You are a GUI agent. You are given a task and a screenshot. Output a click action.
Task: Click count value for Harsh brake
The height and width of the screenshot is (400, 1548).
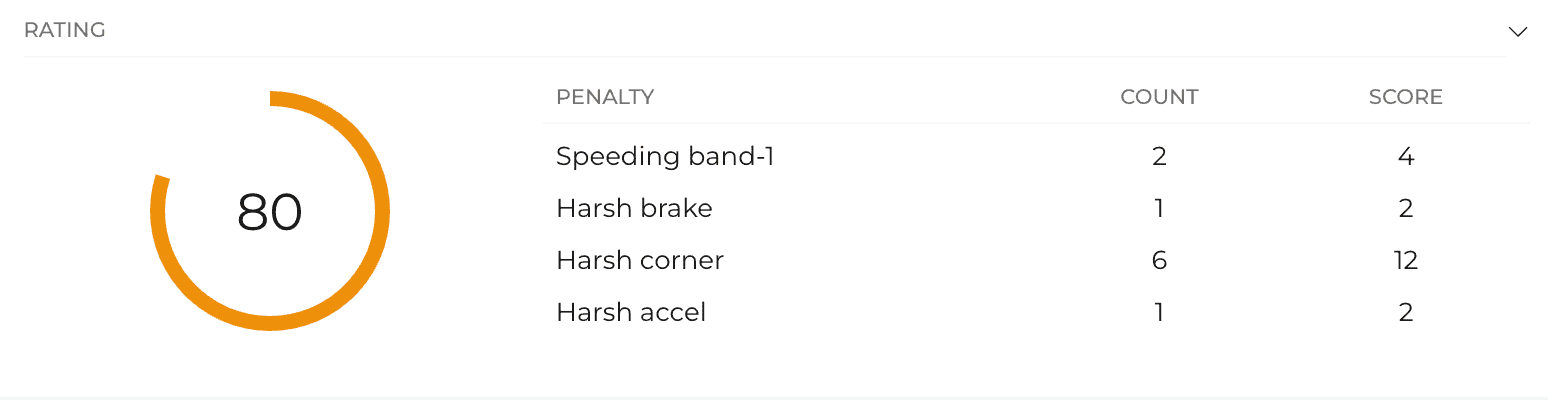[x=1159, y=208]
